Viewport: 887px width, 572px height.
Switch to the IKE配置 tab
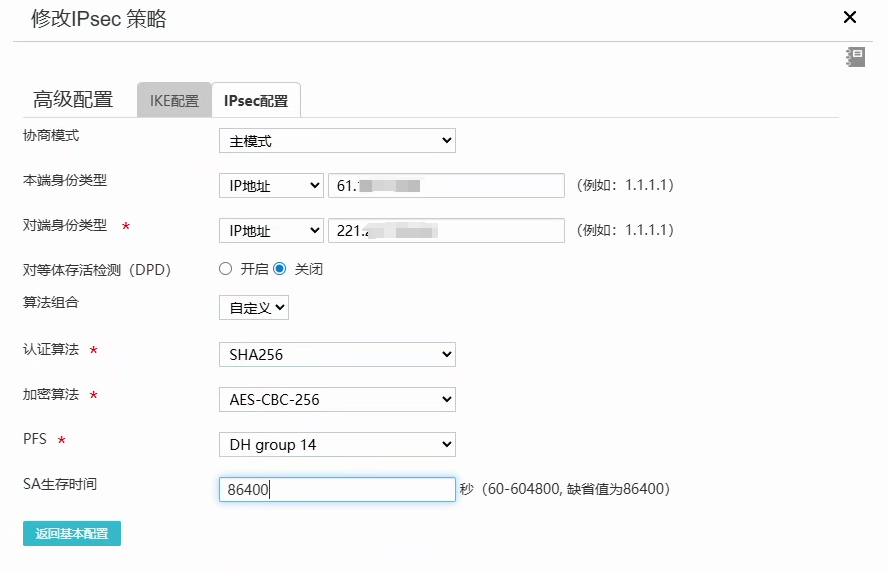click(x=174, y=101)
